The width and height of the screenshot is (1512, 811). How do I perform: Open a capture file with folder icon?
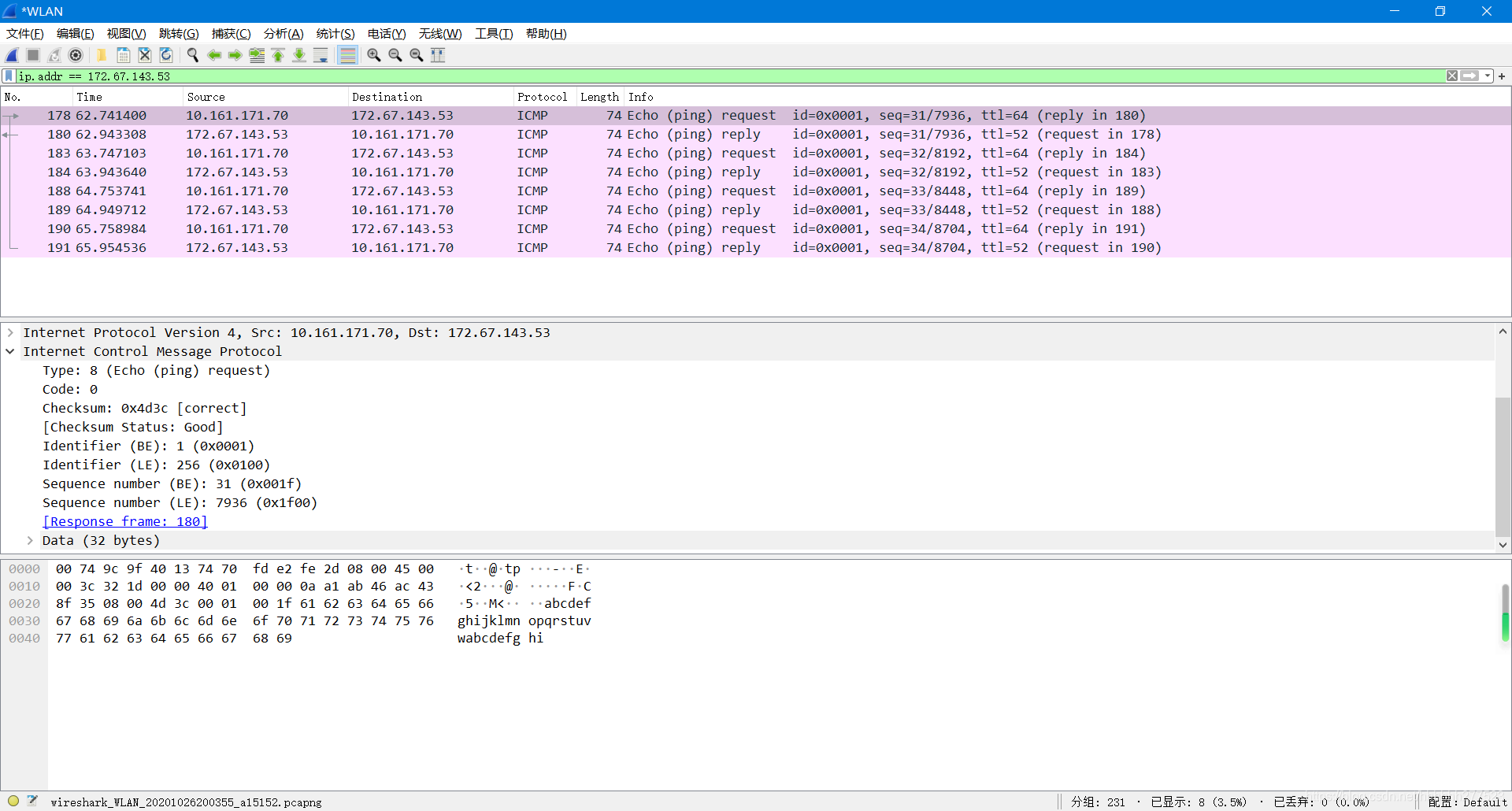pyautogui.click(x=102, y=55)
